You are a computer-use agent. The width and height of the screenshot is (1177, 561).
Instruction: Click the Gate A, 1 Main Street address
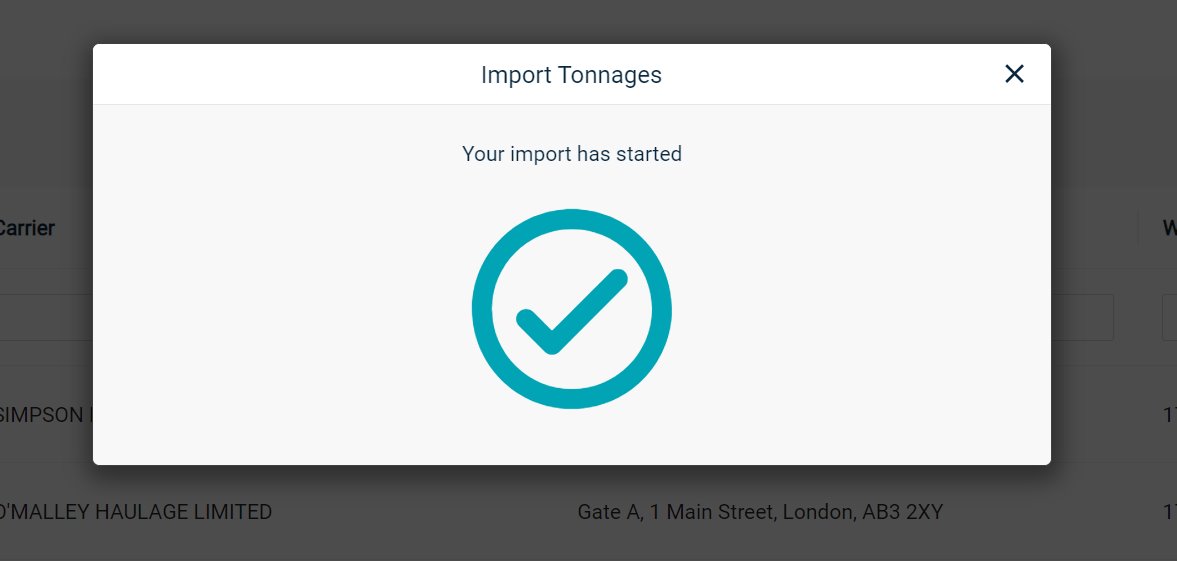760,512
